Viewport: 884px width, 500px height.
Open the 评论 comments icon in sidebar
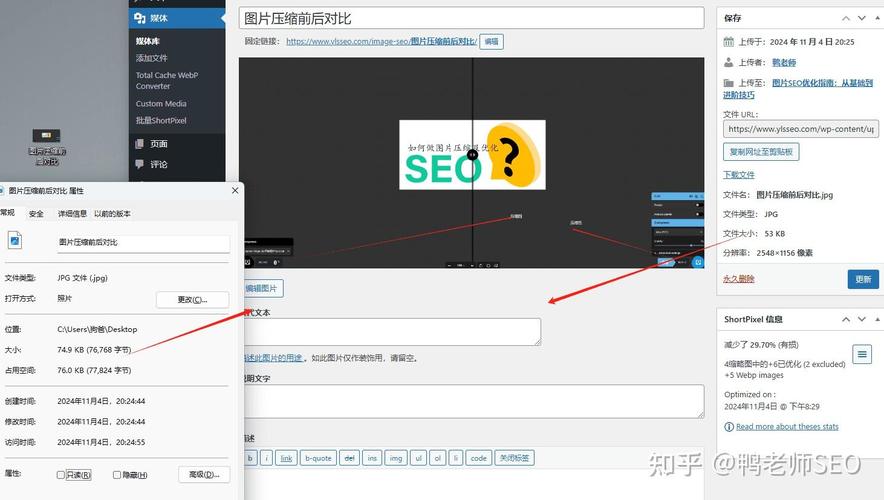[x=139, y=164]
